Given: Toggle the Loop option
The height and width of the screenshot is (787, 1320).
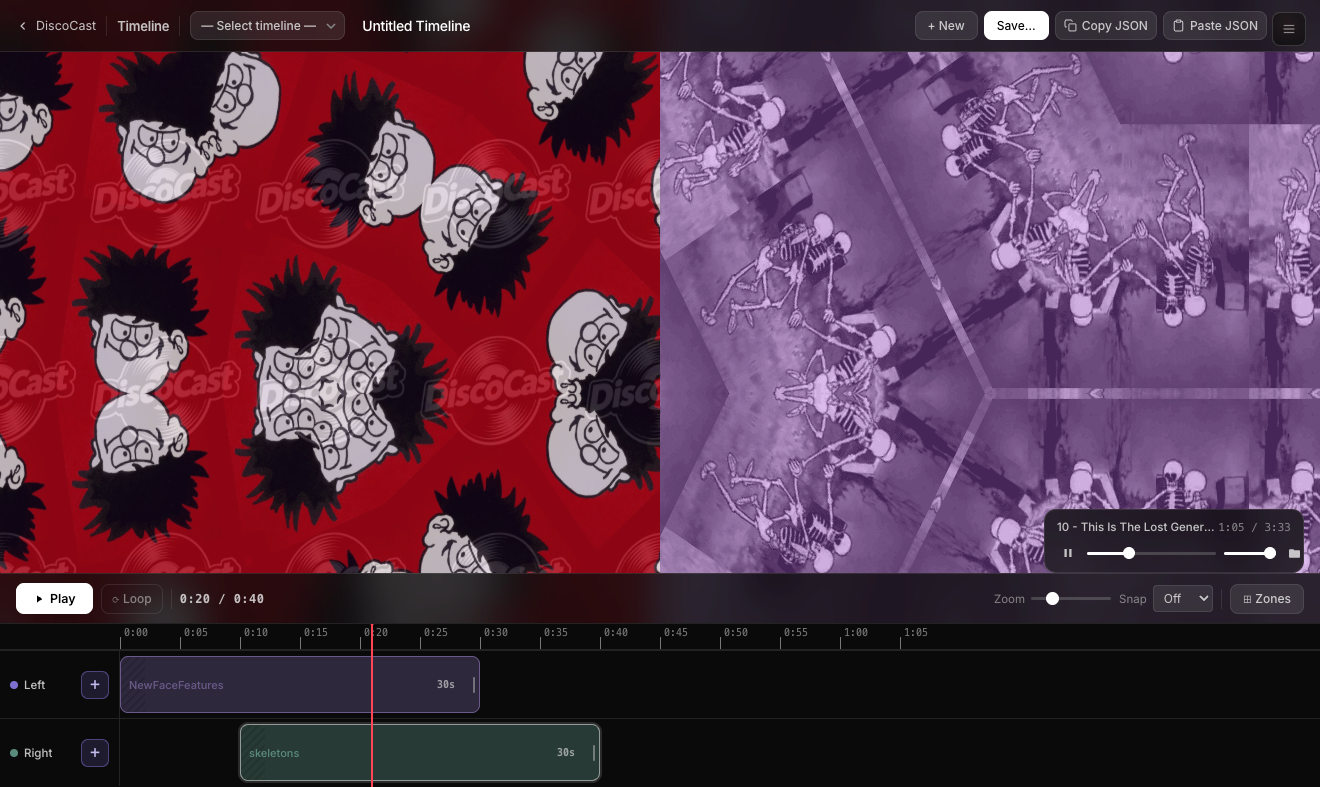Looking at the screenshot, I should (131, 599).
